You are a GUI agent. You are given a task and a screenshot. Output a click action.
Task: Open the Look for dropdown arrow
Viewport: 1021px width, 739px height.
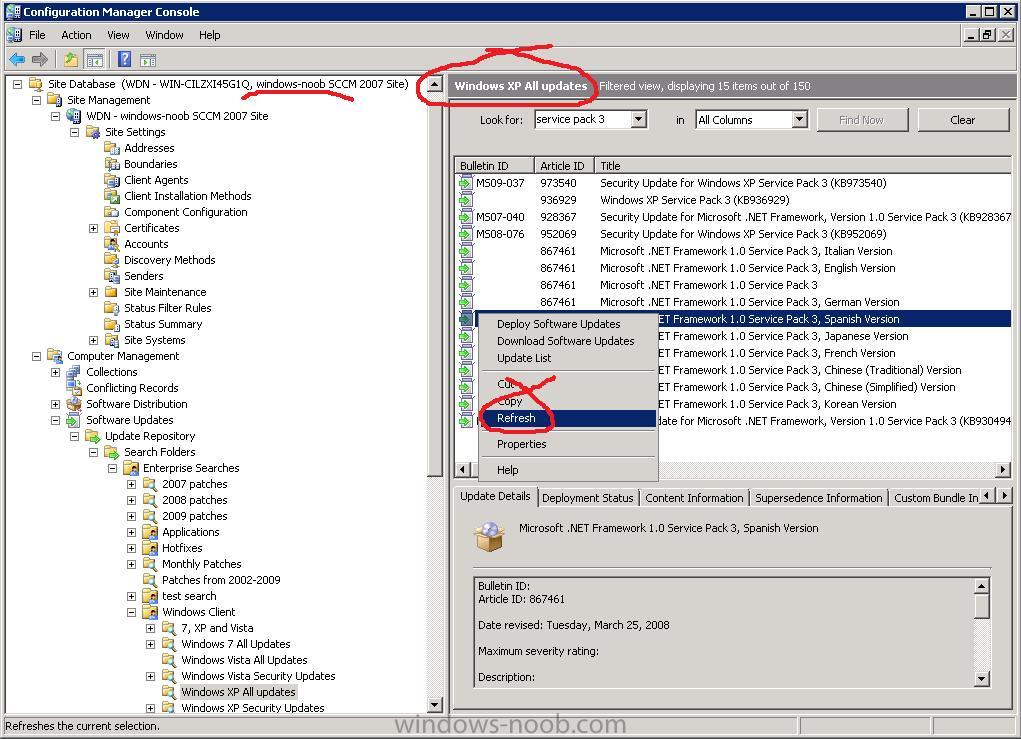tap(639, 119)
